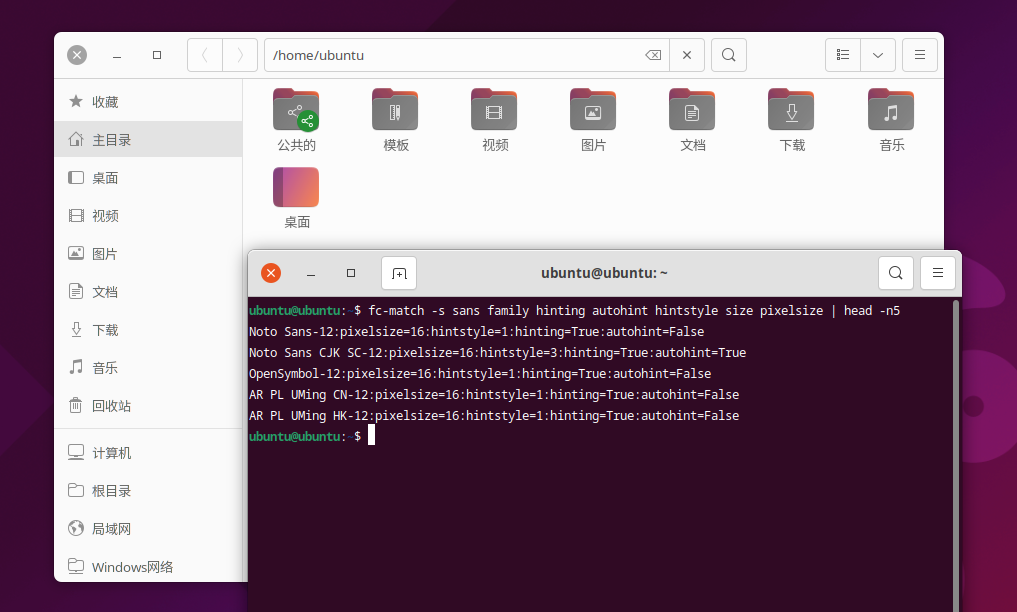Click the AR PL UMing HK output line

click(494, 416)
